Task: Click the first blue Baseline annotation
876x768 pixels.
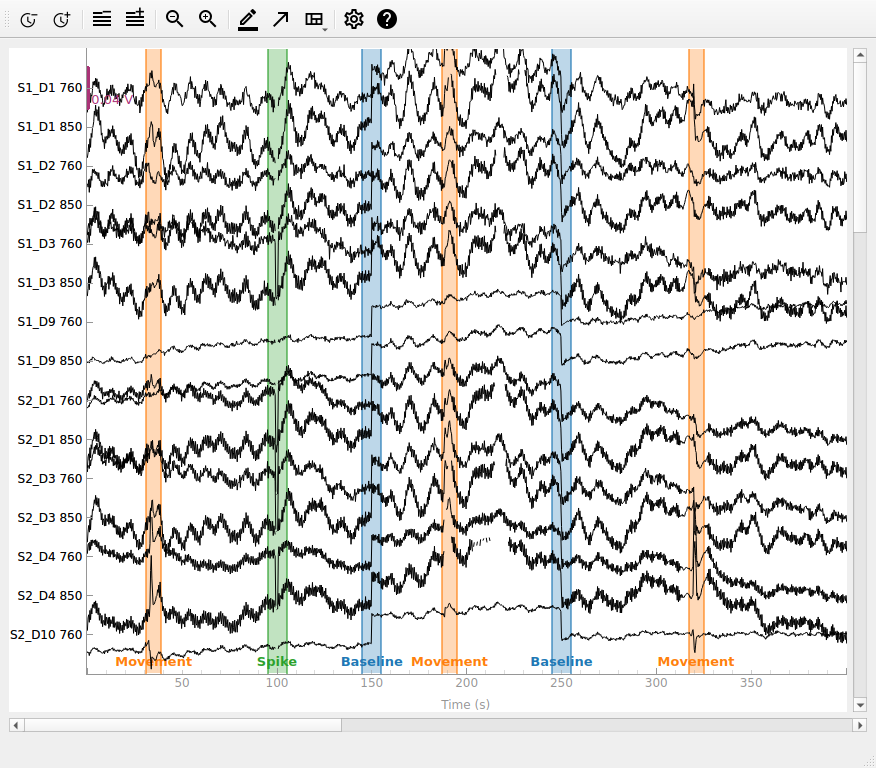Action: click(x=372, y=661)
